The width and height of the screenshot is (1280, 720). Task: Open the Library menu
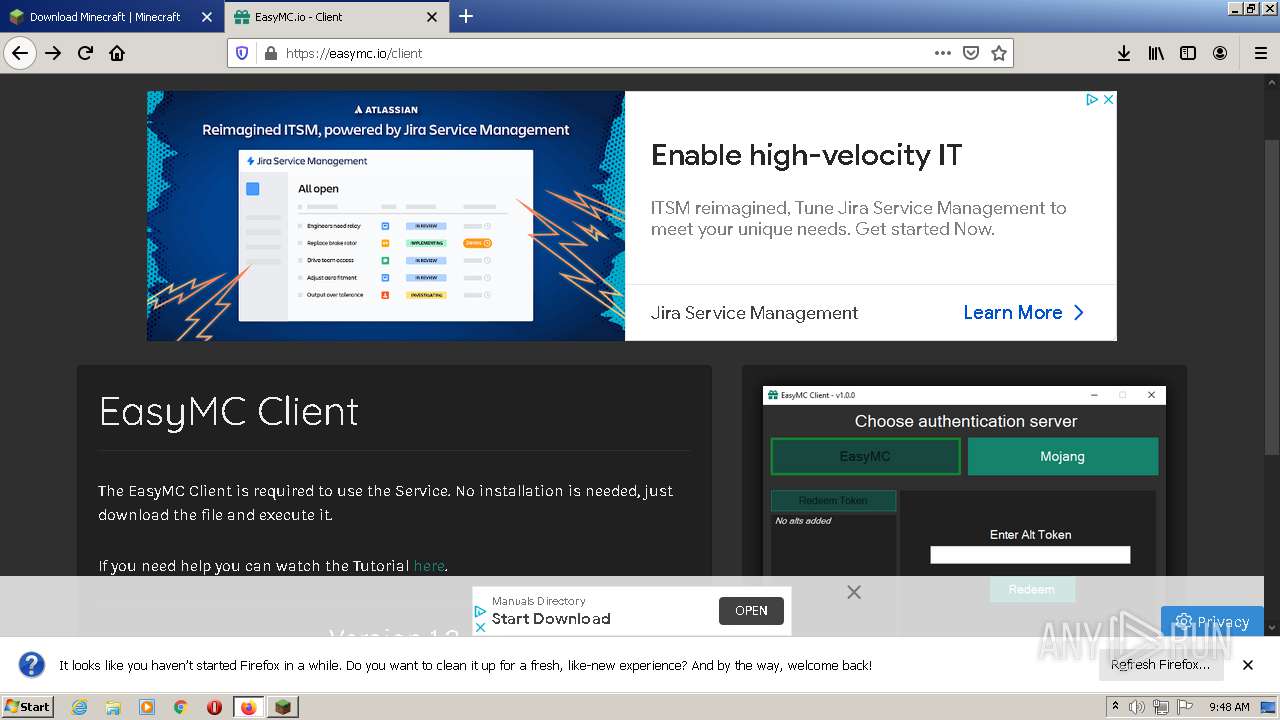tap(1156, 53)
